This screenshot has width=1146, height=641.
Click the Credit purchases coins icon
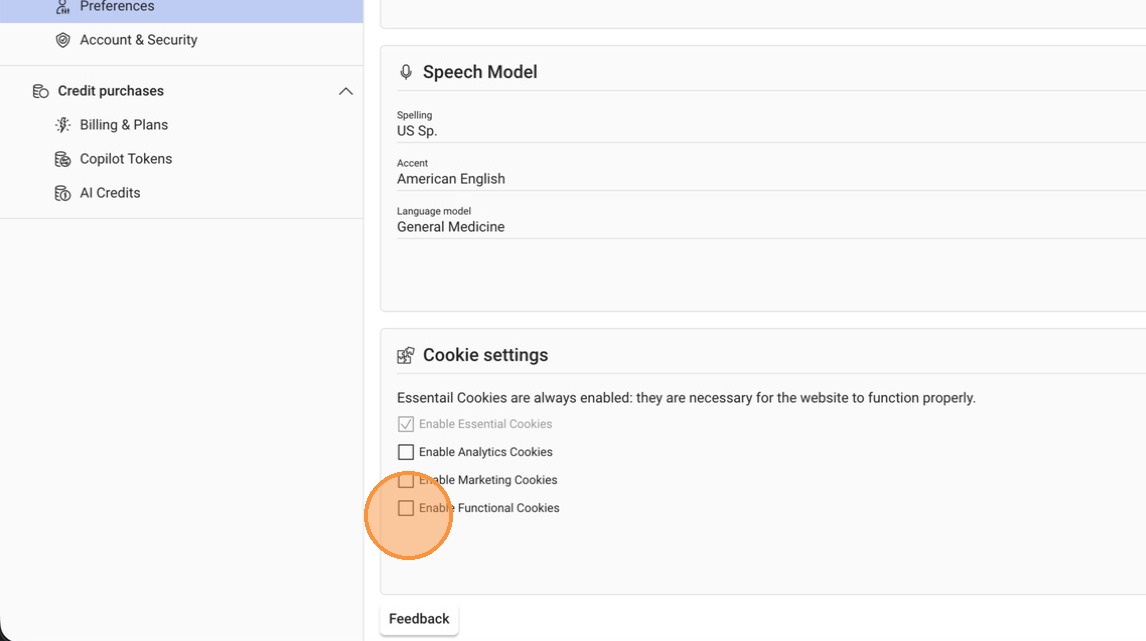tap(41, 91)
